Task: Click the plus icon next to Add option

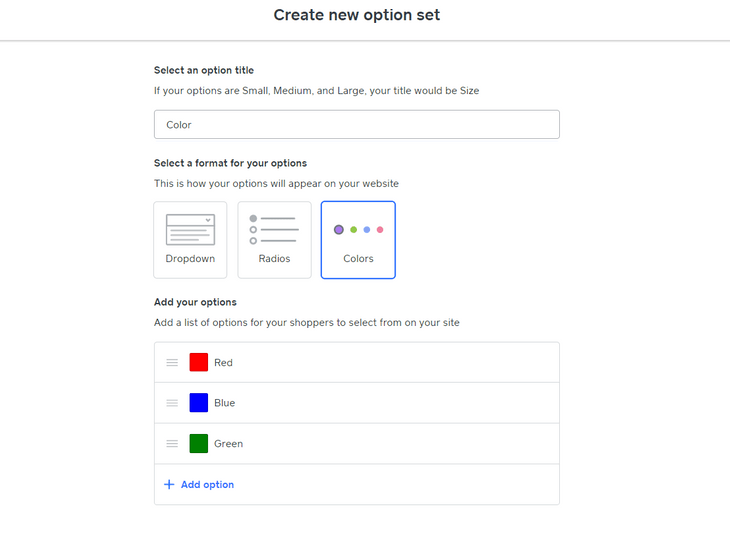Action: coord(169,484)
